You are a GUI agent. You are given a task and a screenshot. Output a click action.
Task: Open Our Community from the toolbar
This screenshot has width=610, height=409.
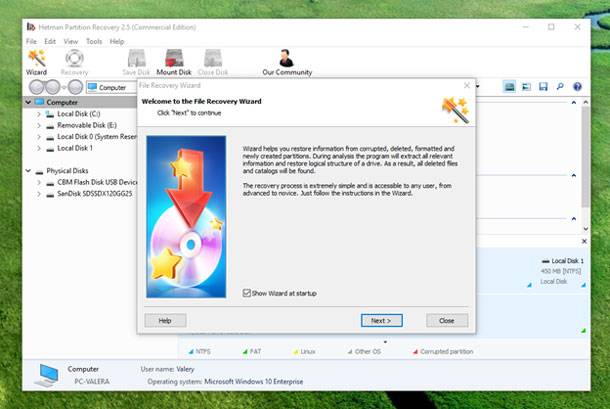click(x=287, y=62)
